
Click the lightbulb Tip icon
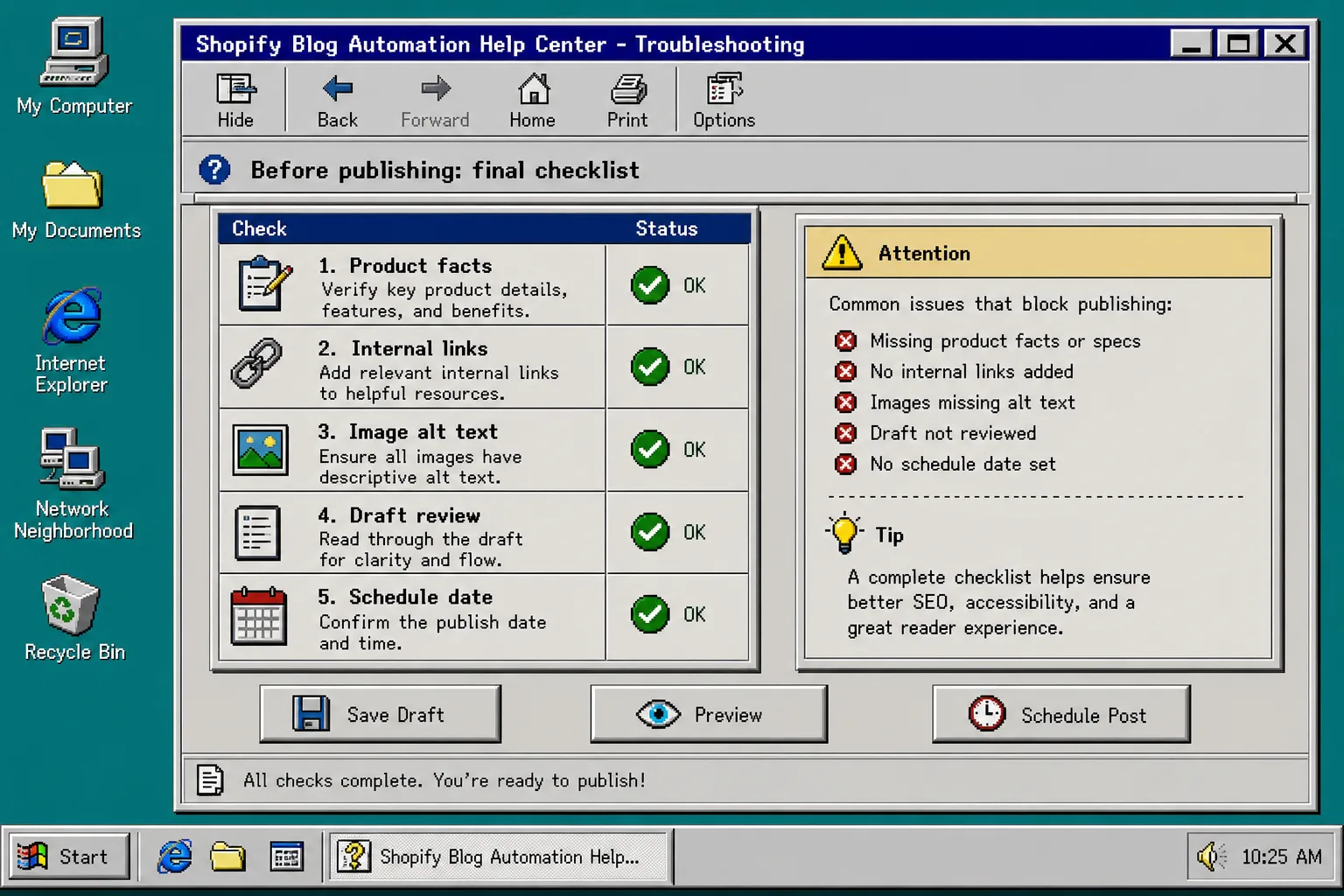[844, 533]
